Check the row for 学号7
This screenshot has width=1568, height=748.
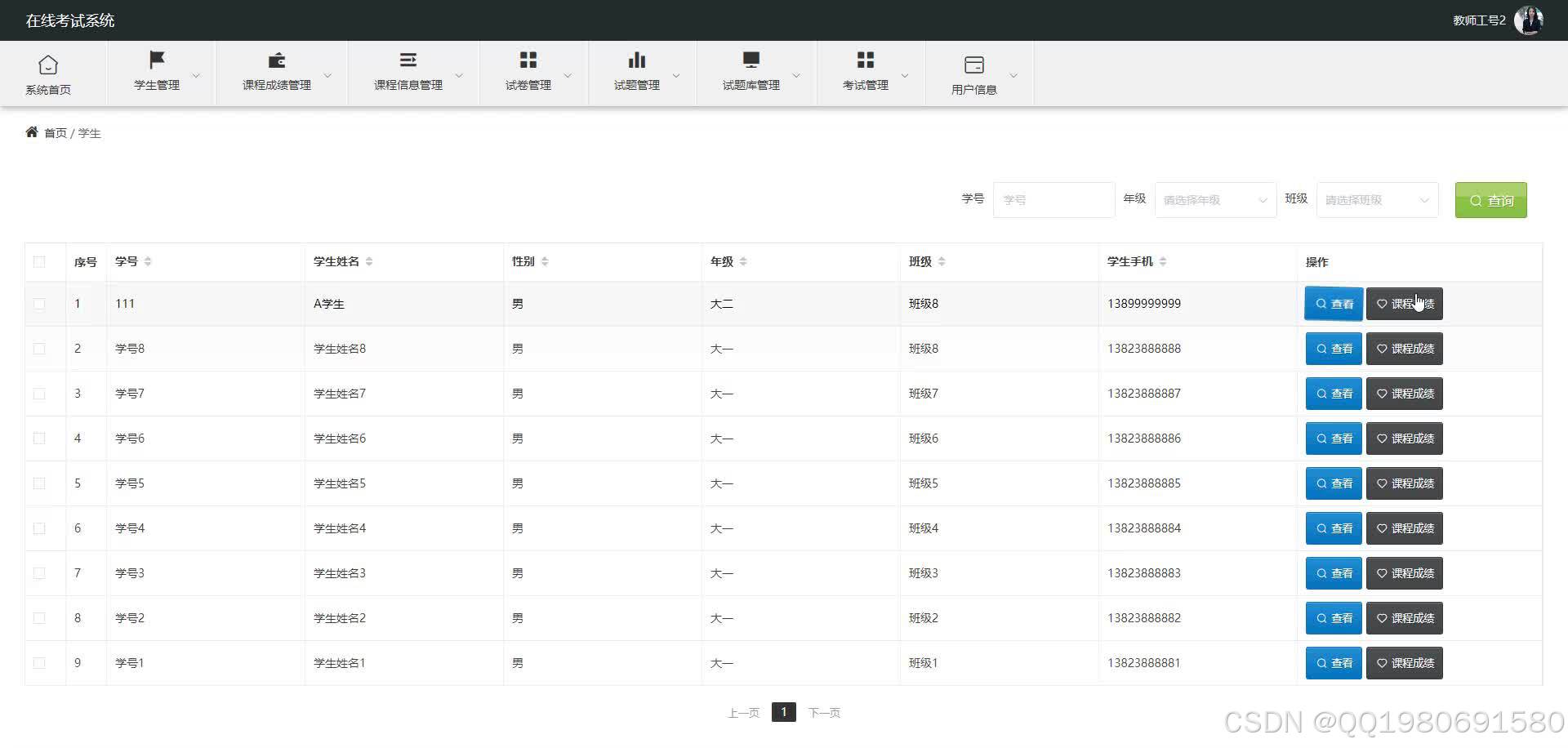click(x=39, y=394)
